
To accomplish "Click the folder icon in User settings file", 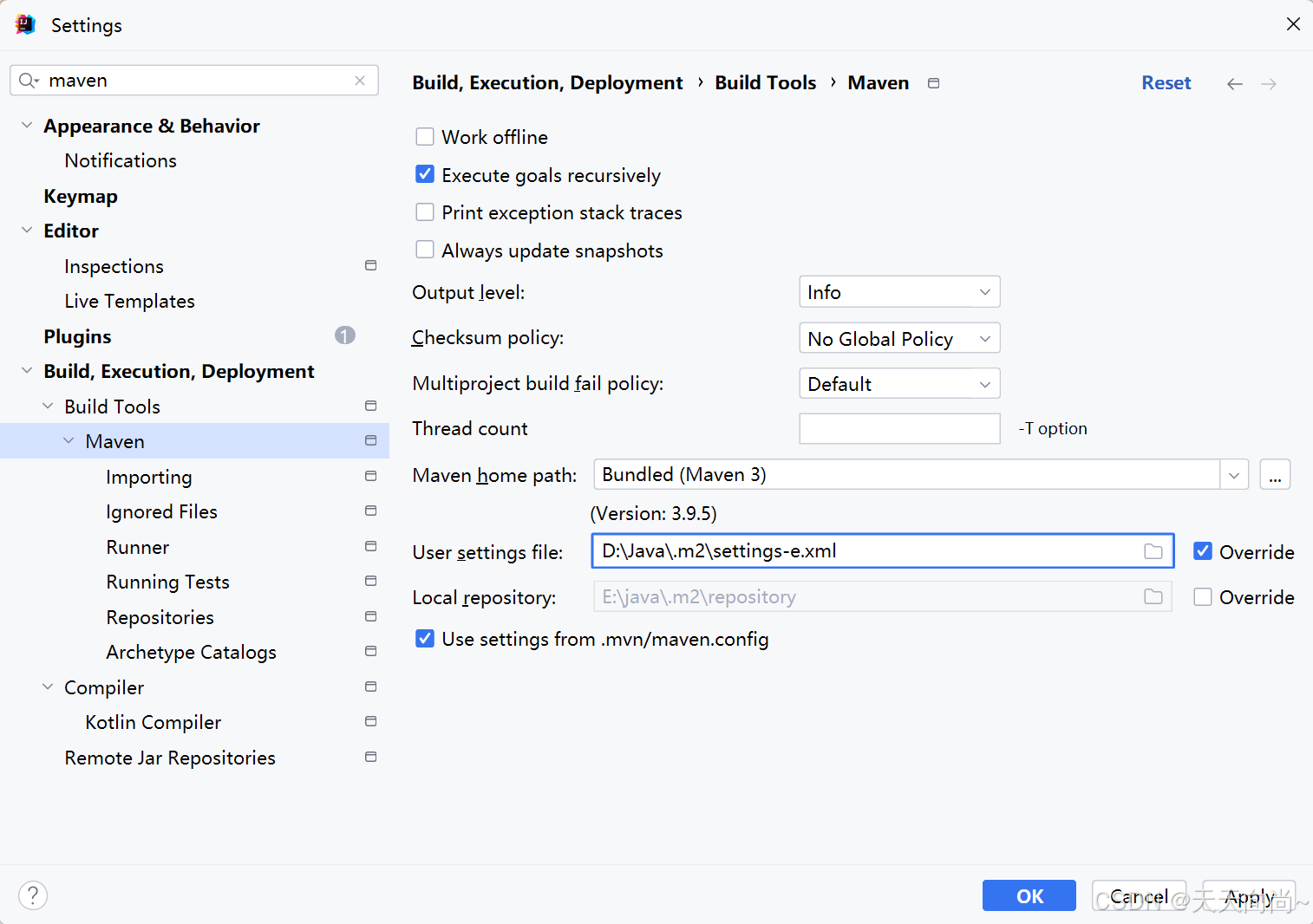I will click(1153, 551).
